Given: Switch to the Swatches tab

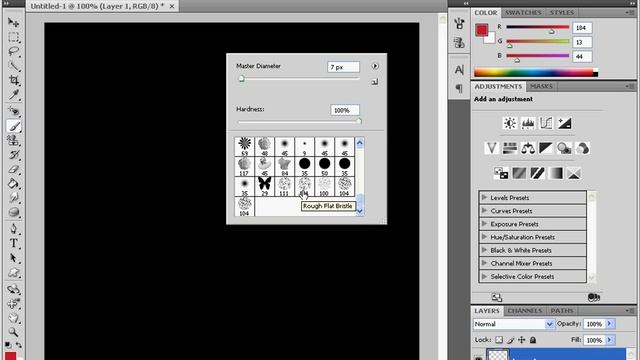Looking at the screenshot, I should pos(523,13).
